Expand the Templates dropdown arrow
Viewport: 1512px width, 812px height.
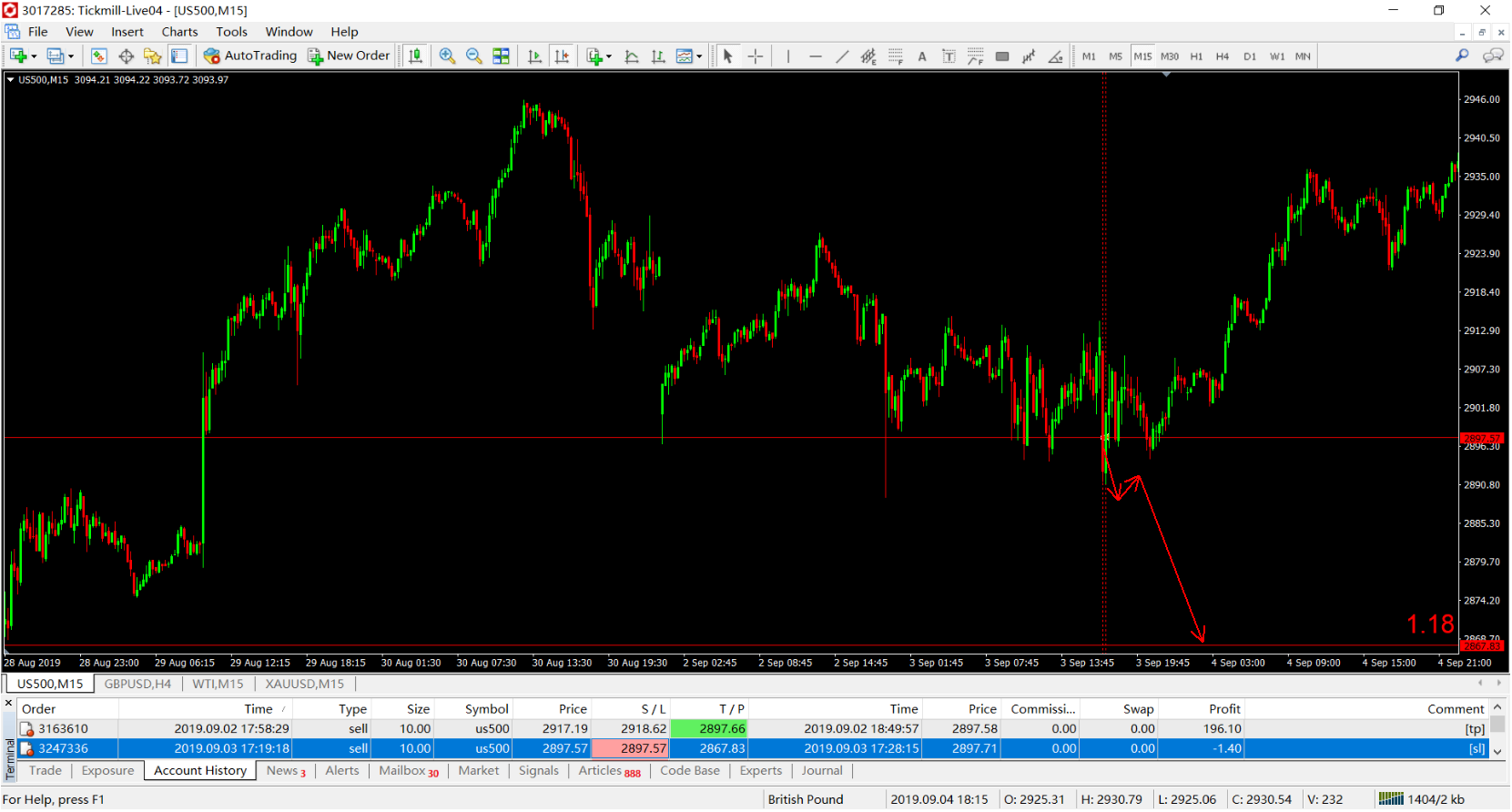(x=699, y=57)
